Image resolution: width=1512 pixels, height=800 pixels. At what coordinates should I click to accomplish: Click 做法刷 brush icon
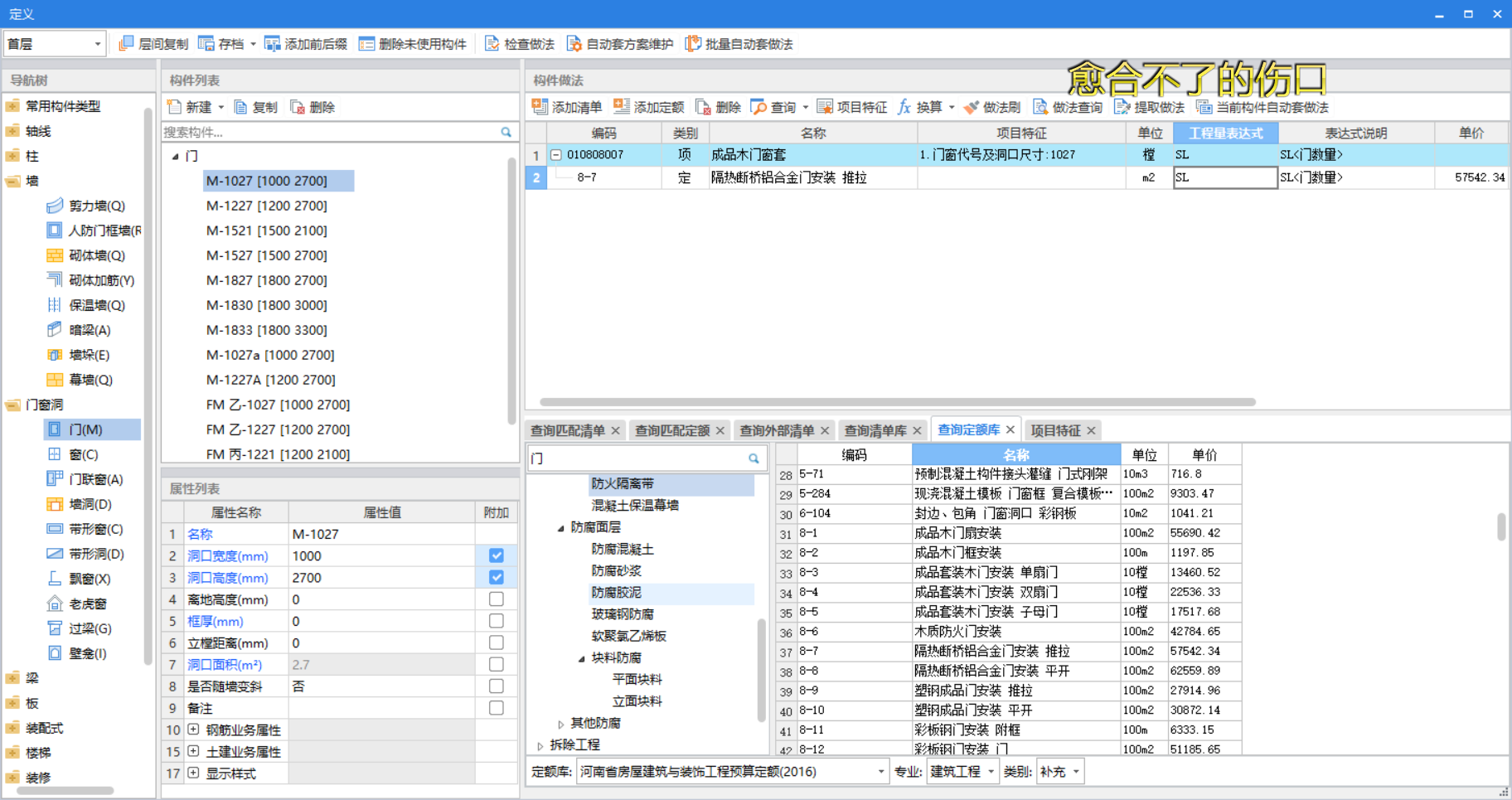click(972, 107)
